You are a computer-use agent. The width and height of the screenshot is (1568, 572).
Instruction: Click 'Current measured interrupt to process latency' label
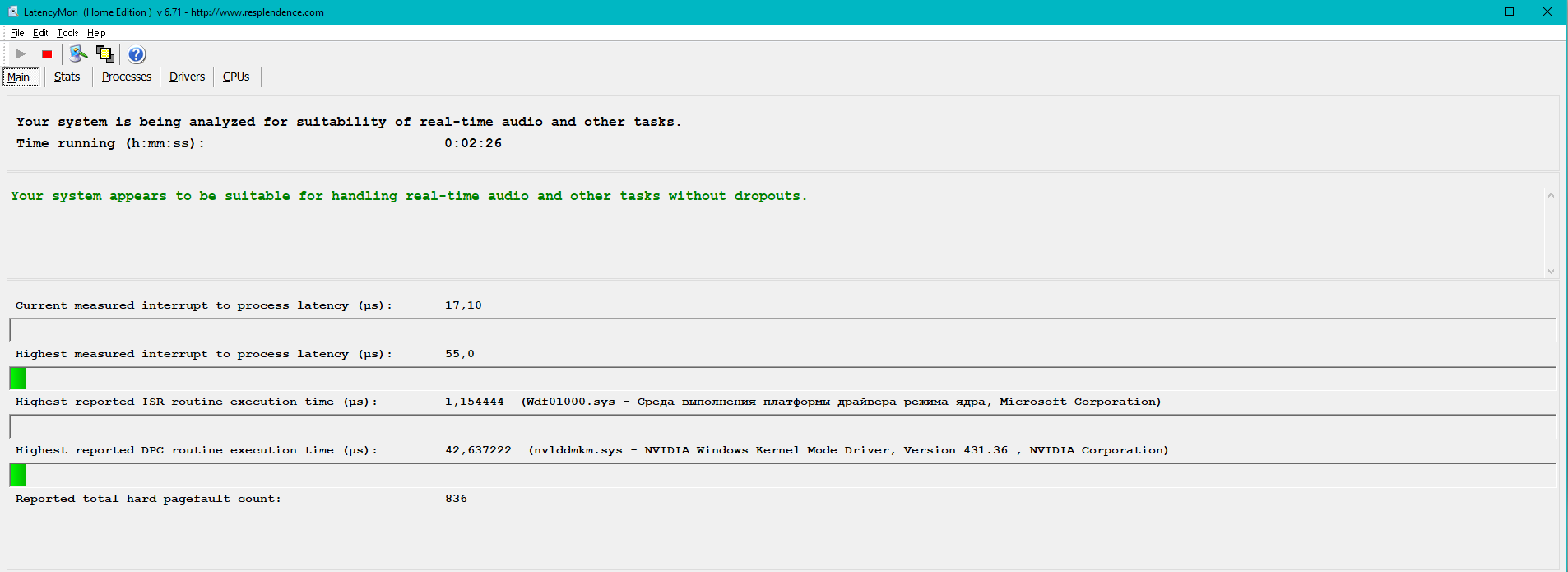pos(204,305)
